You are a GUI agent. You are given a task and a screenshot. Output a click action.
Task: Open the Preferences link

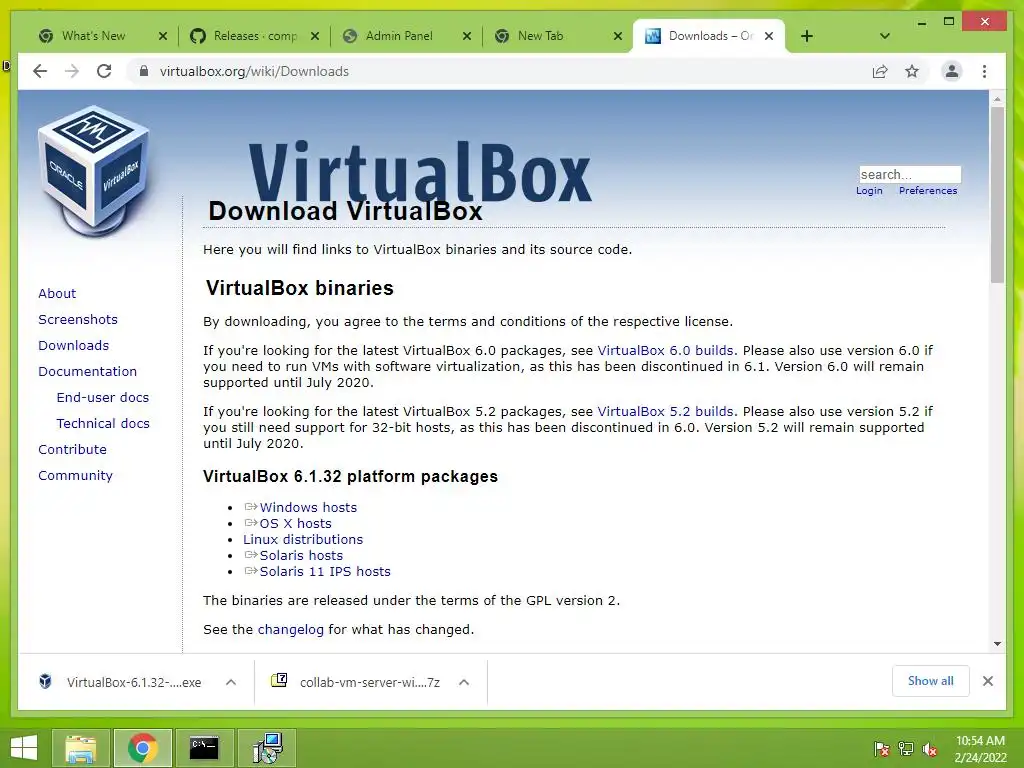927,191
